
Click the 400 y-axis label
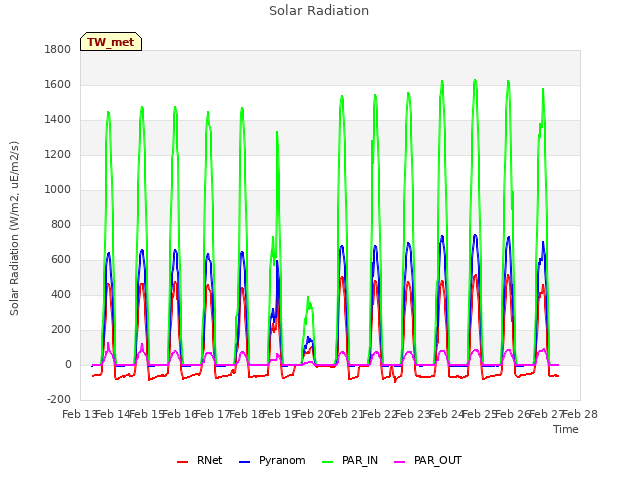[x=61, y=295]
